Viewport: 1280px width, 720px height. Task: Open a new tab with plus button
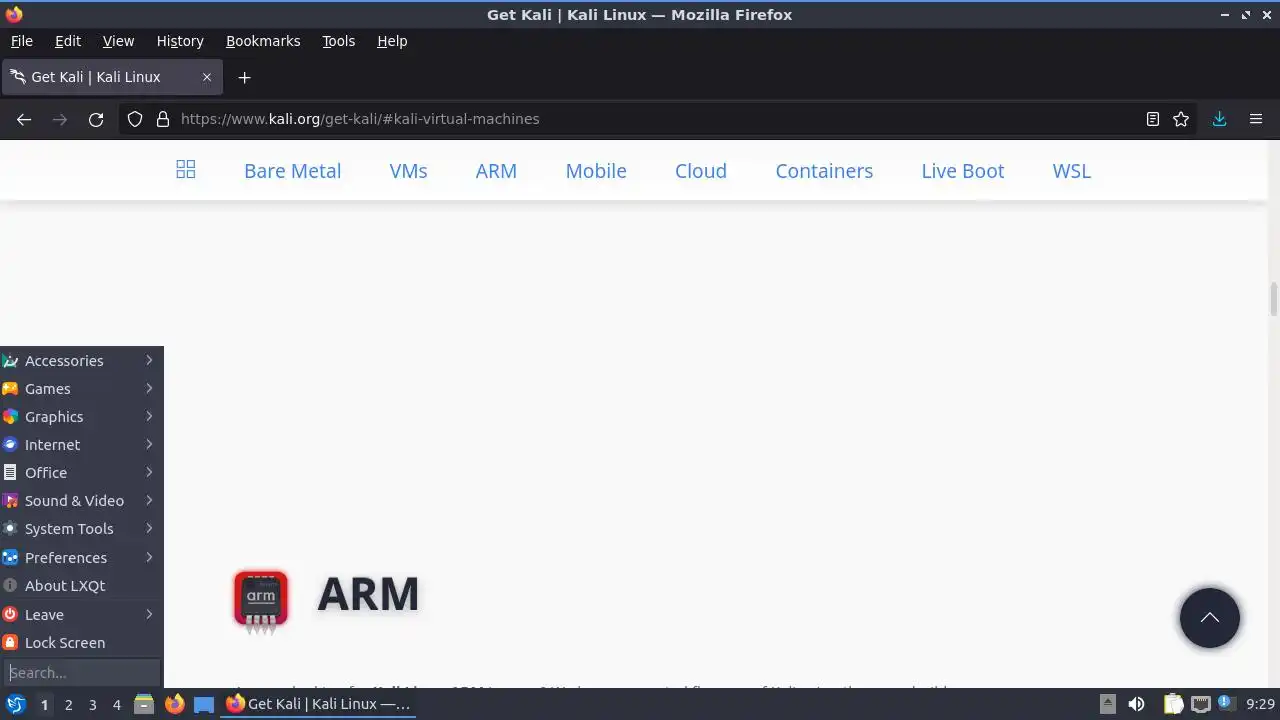244,77
